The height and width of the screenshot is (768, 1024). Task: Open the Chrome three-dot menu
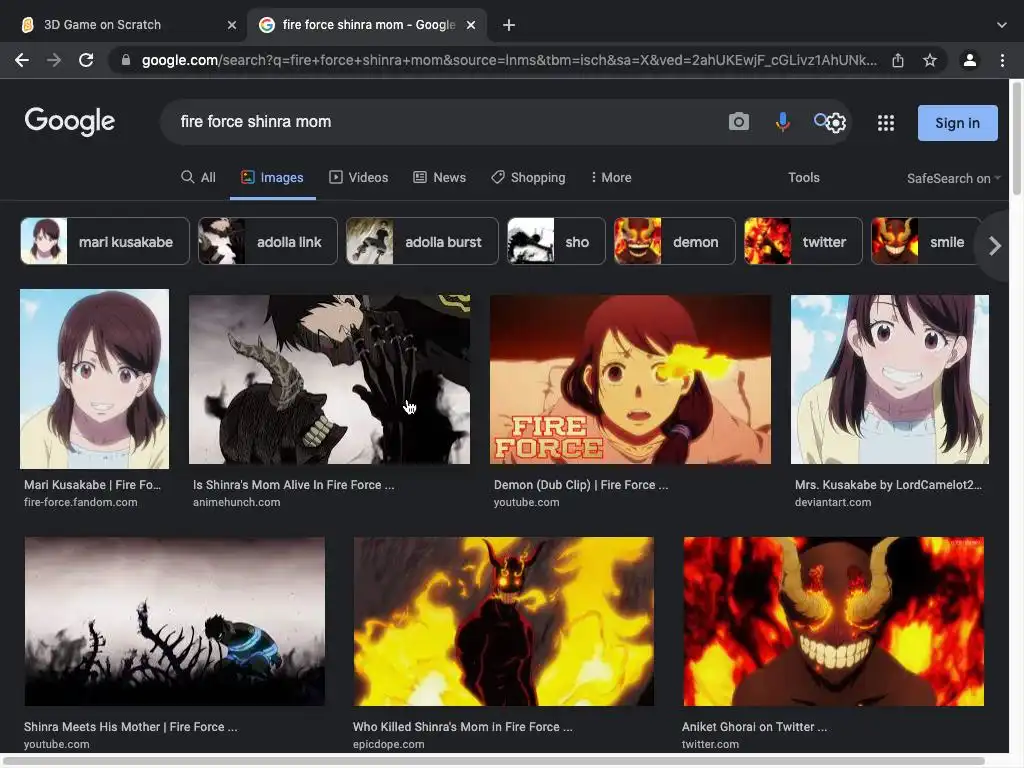[1002, 60]
